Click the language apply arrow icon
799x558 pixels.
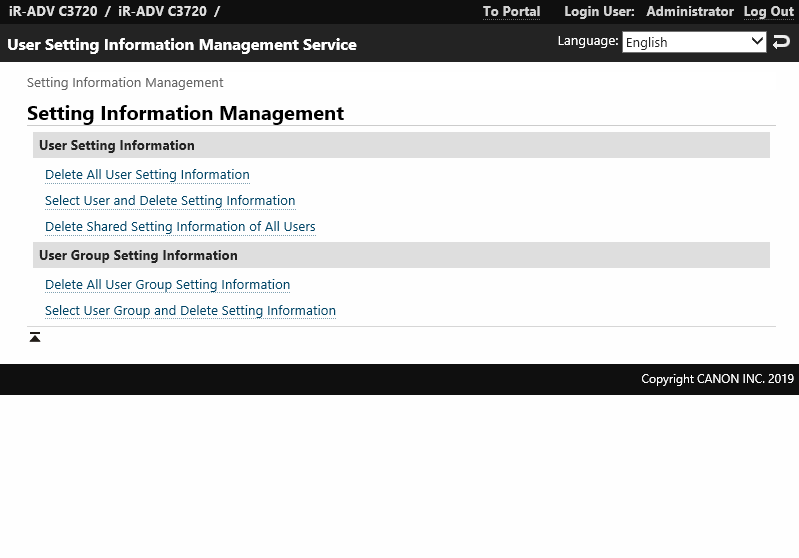[x=782, y=42]
